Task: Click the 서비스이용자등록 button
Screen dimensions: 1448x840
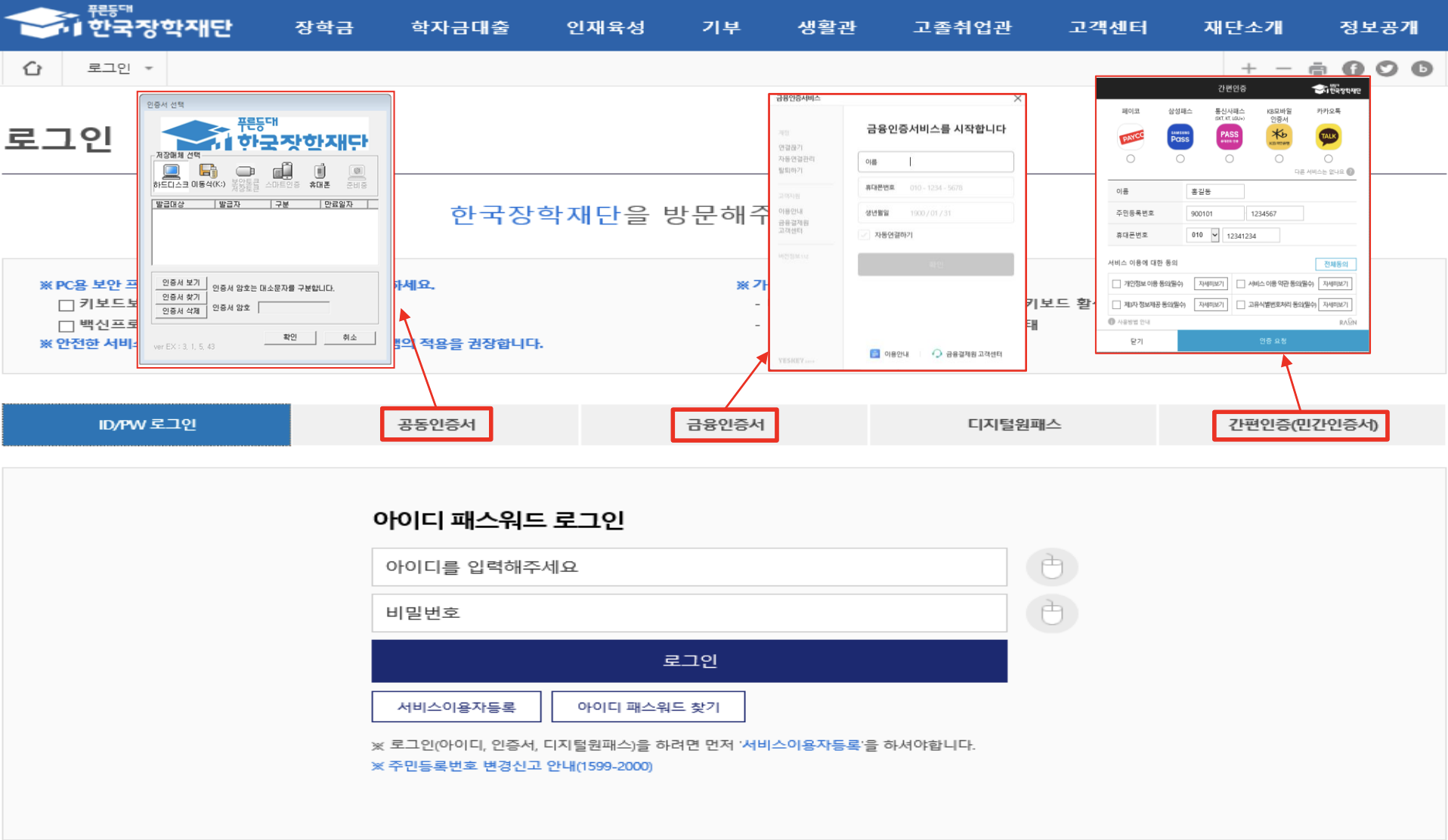Action: 456,706
